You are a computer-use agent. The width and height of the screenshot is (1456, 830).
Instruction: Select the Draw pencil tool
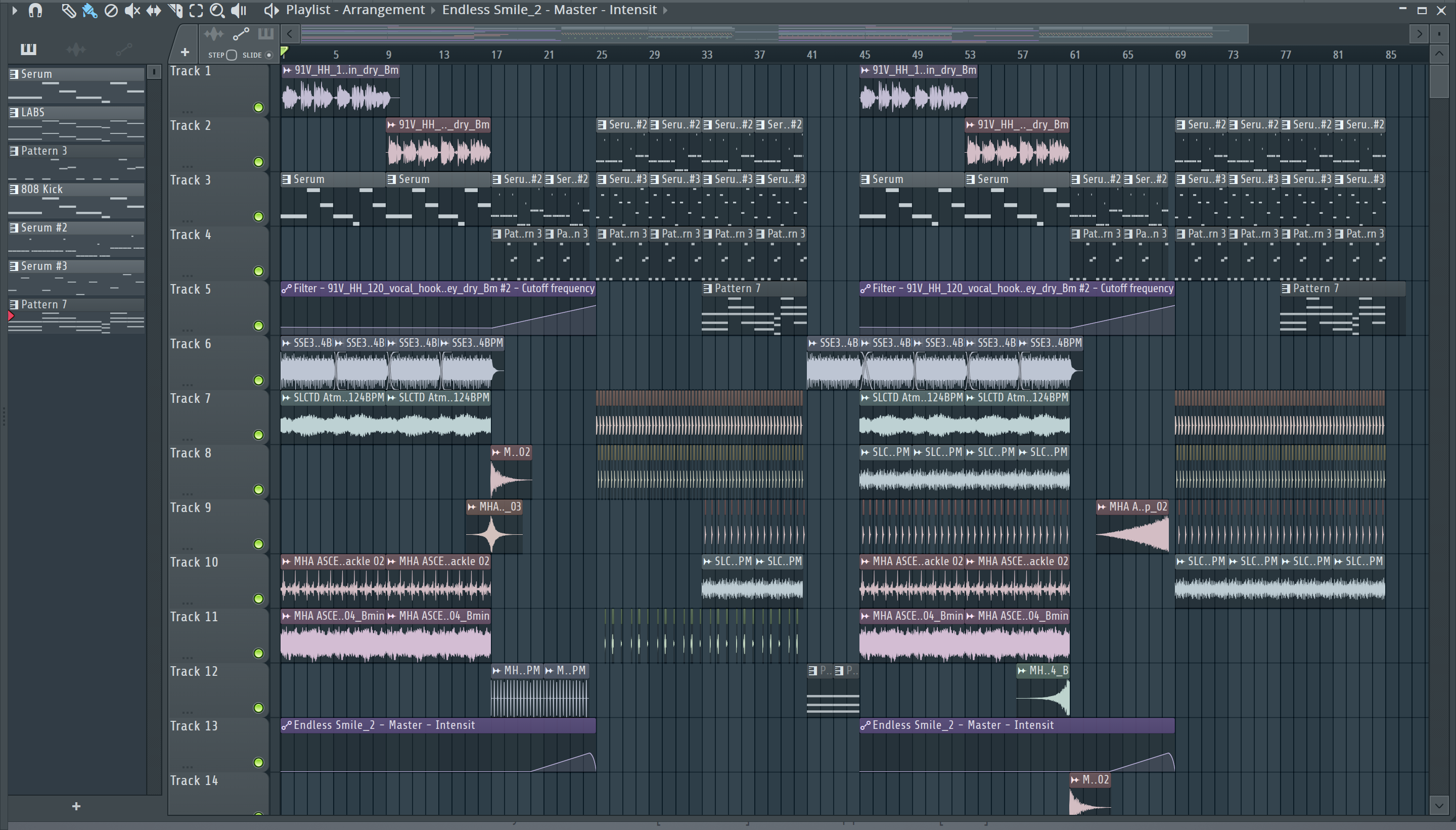(x=68, y=10)
